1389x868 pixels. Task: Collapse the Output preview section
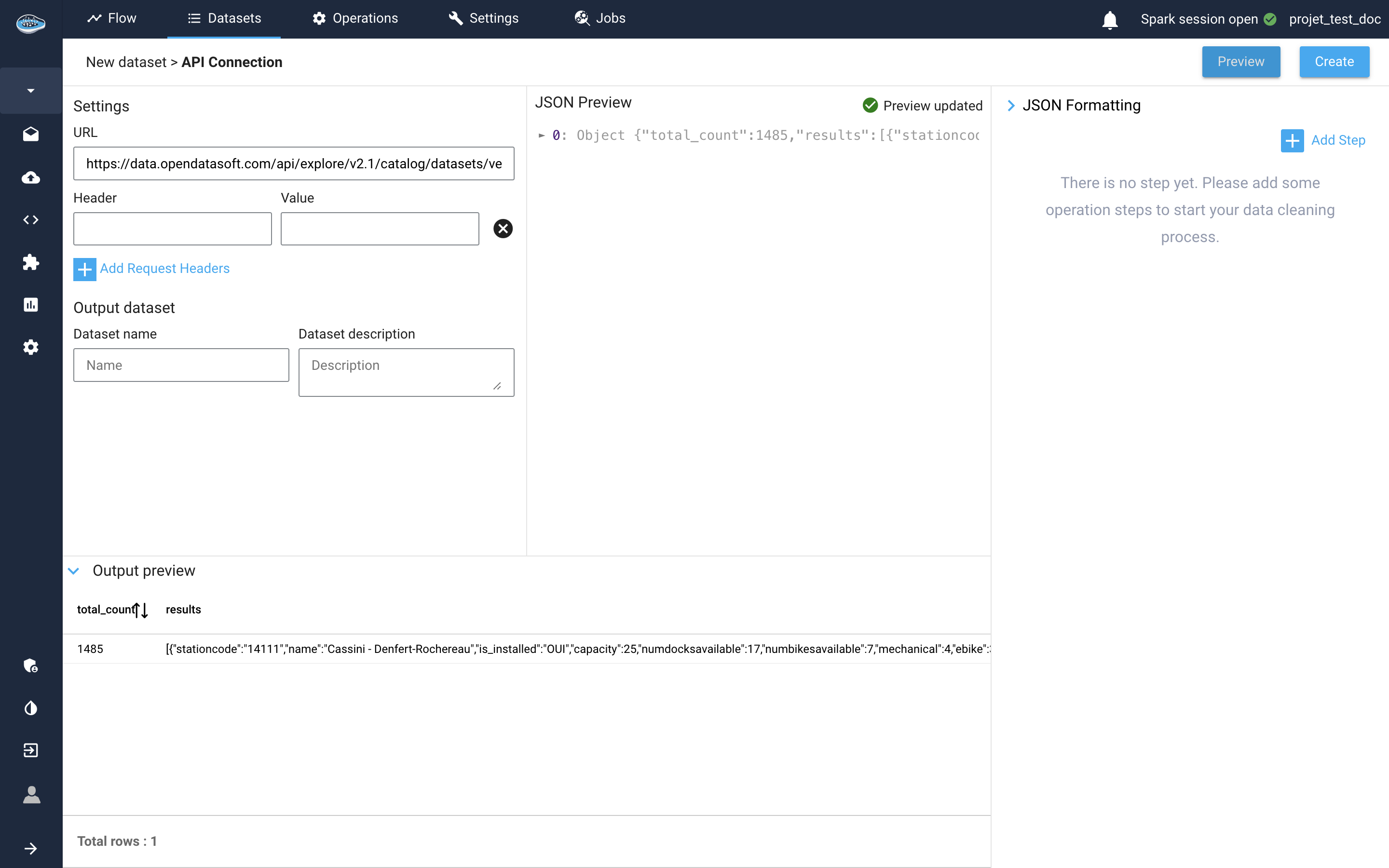click(x=73, y=570)
